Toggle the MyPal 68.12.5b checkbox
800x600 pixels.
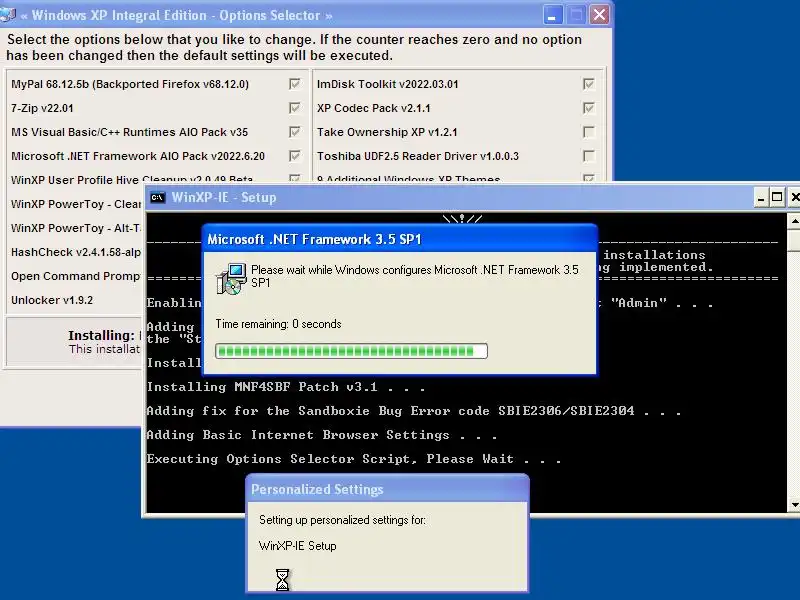click(295, 84)
